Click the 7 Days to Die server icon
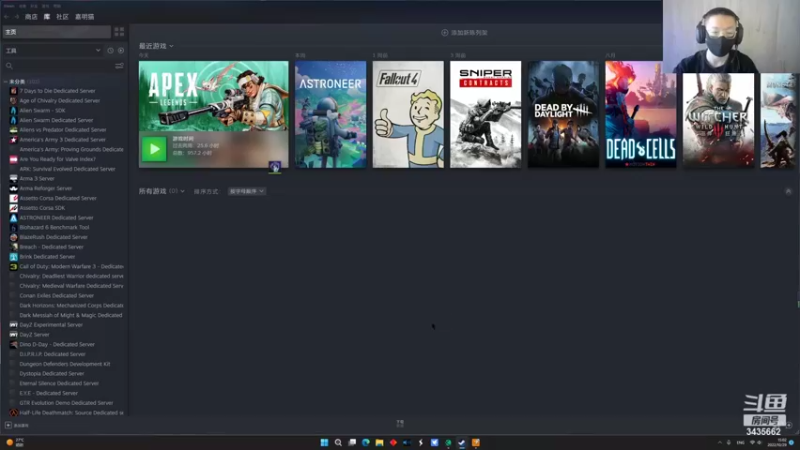Viewport: 800px width, 450px height. coord(14,91)
